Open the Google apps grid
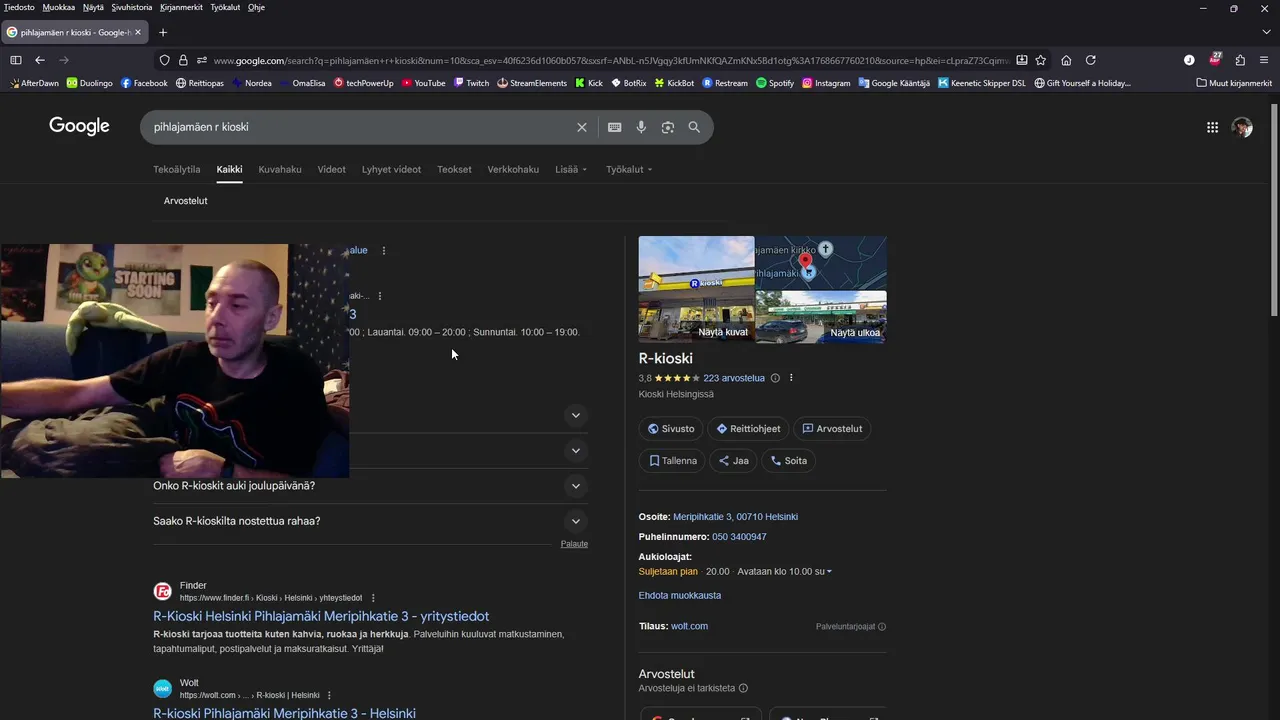Viewport: 1280px width, 720px height. point(1212,127)
